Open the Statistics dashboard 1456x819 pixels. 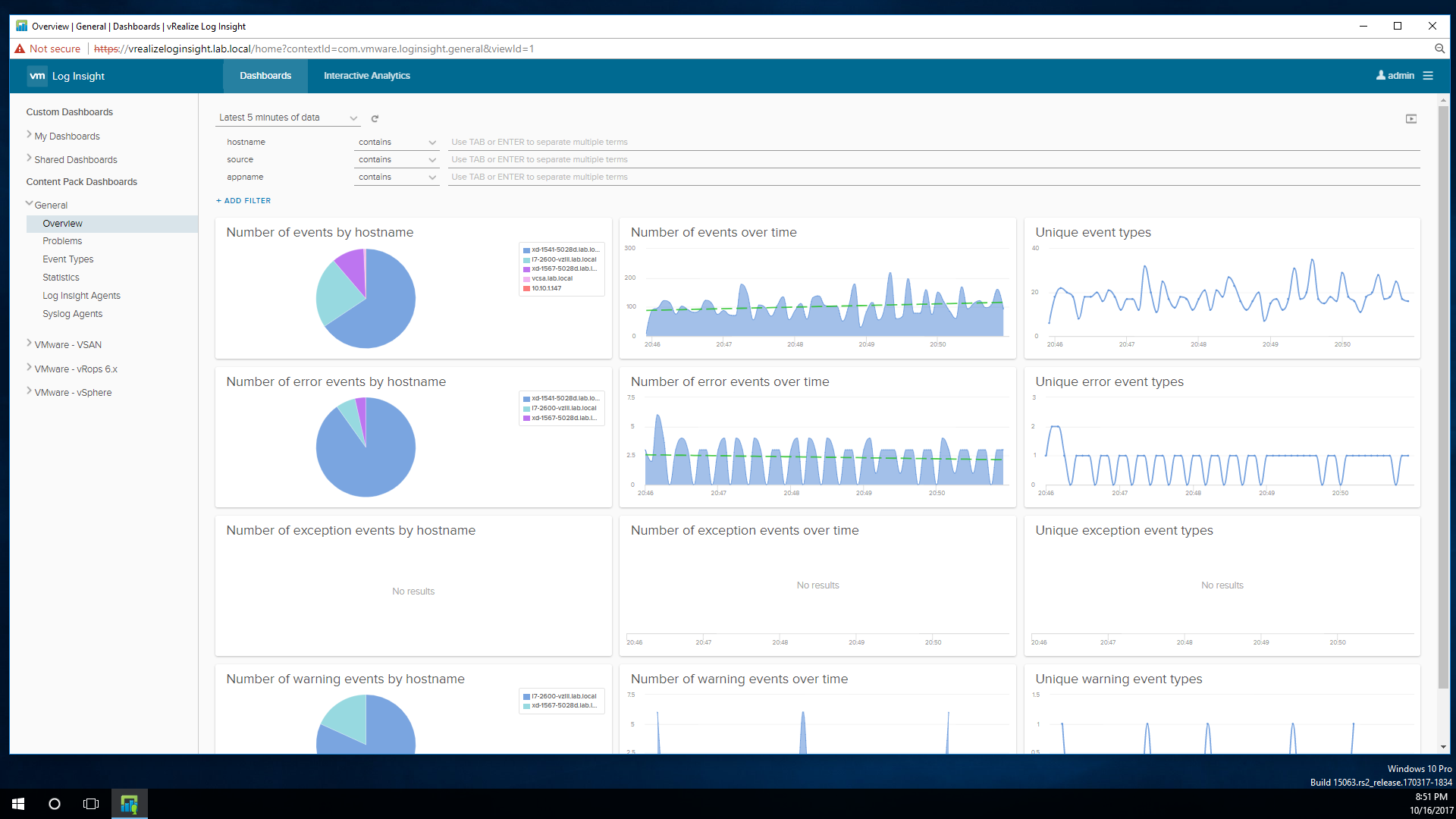pyautogui.click(x=61, y=278)
